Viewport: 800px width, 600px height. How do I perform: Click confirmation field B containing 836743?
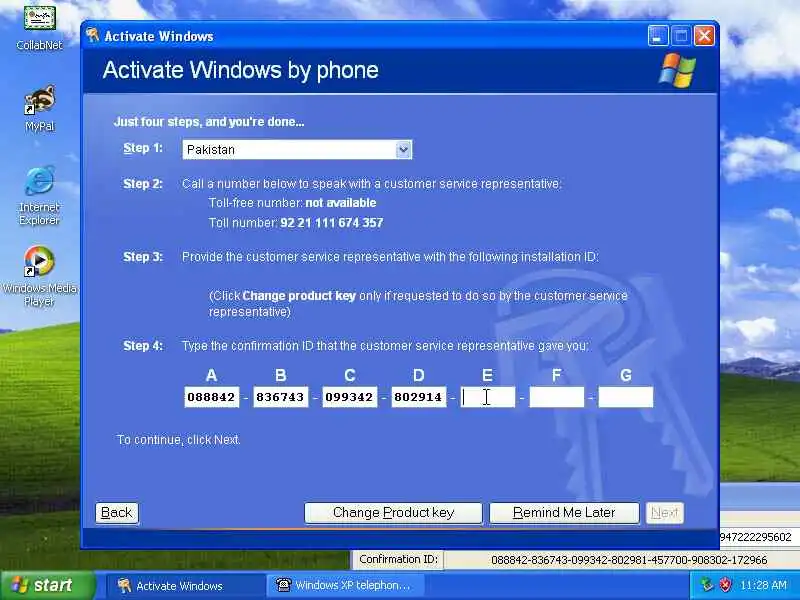tap(281, 397)
